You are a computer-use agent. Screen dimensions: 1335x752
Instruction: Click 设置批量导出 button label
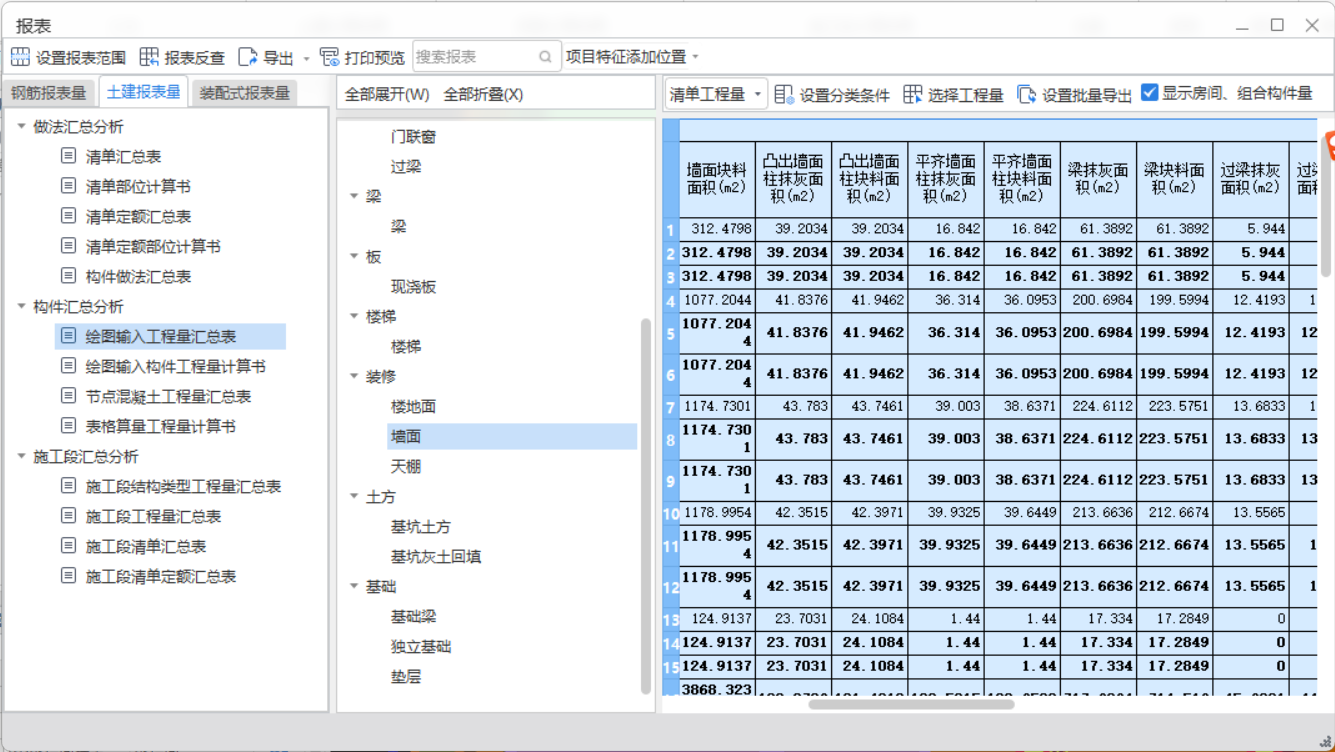[1087, 95]
